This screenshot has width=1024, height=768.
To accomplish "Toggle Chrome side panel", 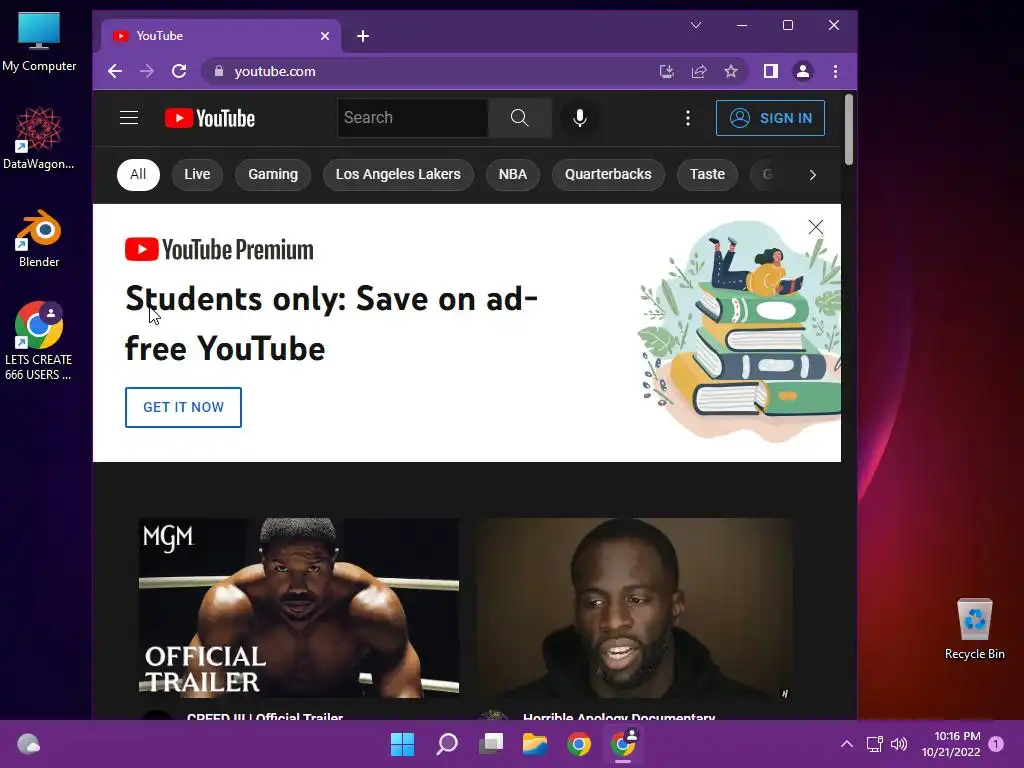I will pyautogui.click(x=771, y=71).
